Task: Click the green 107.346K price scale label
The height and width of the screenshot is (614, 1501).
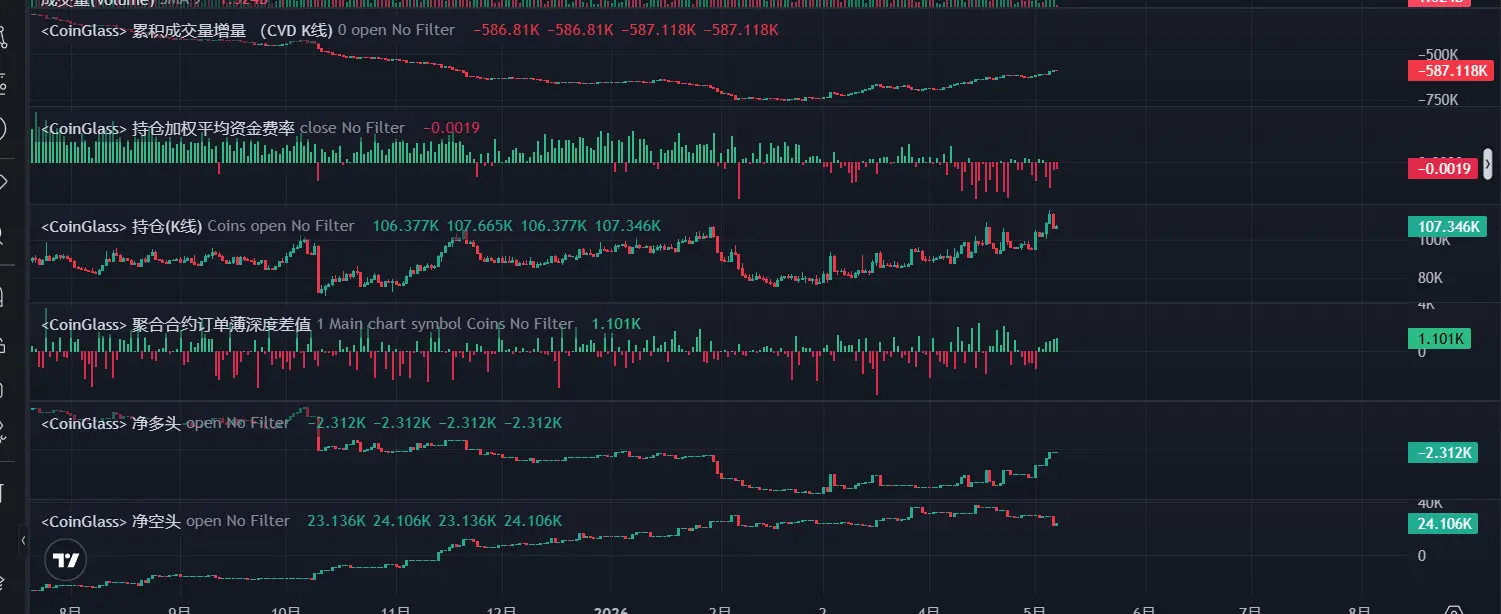Action: click(1447, 227)
